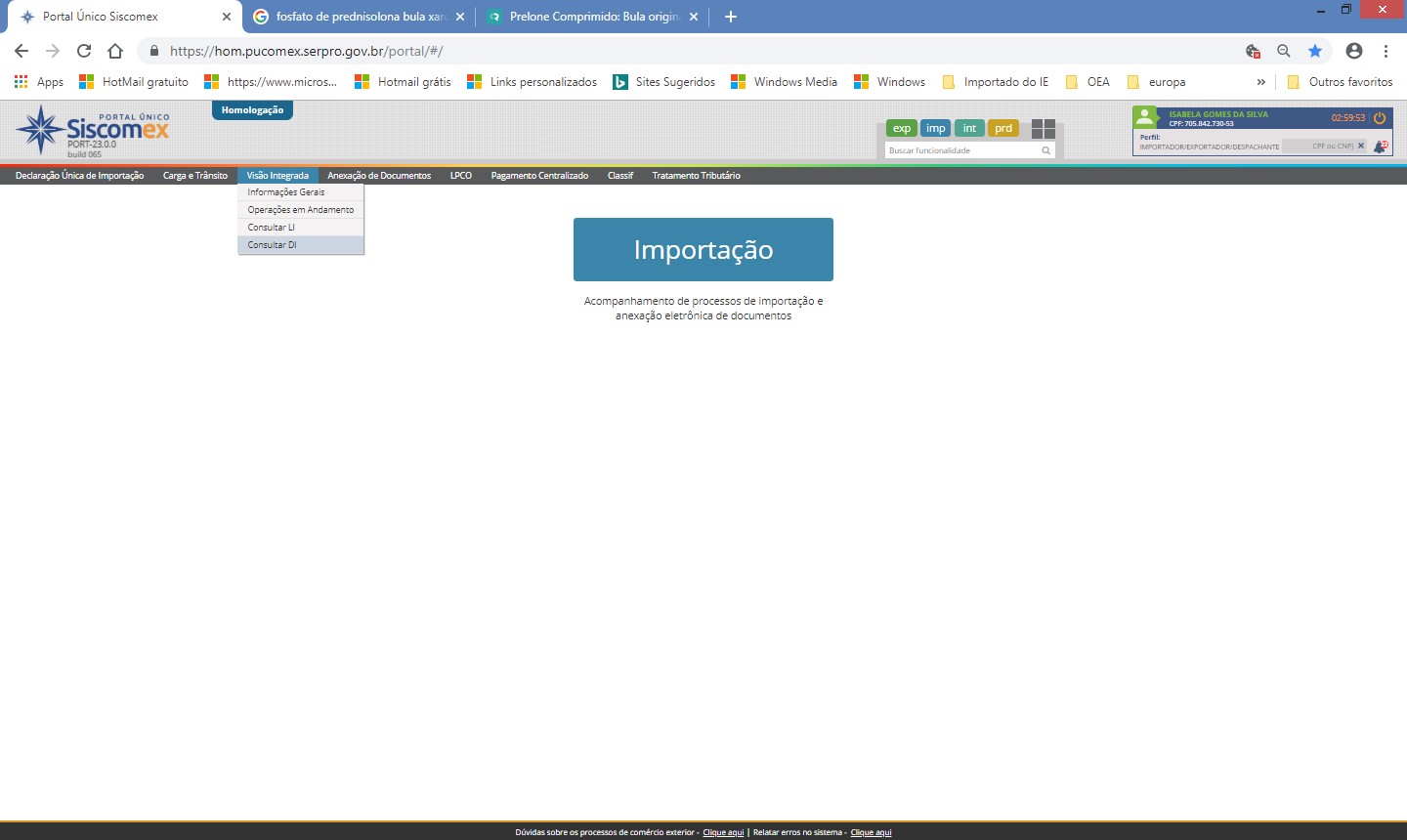Click the zoom magnifier in the address bar

1284,51
